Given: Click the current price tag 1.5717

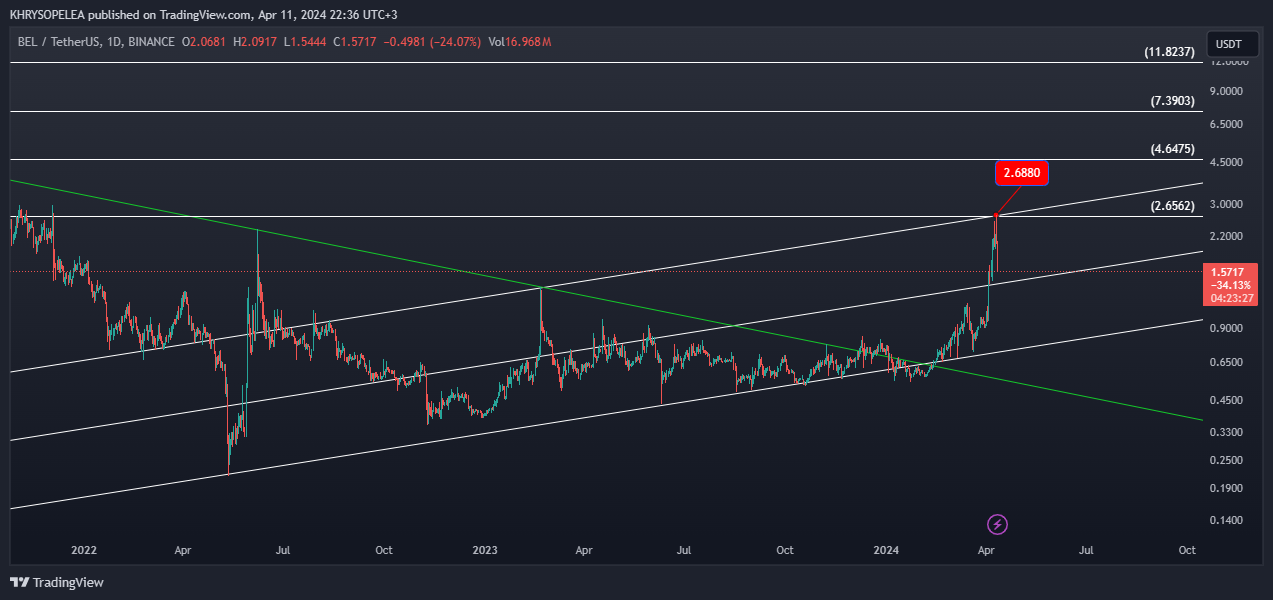Looking at the screenshot, I should [1228, 284].
